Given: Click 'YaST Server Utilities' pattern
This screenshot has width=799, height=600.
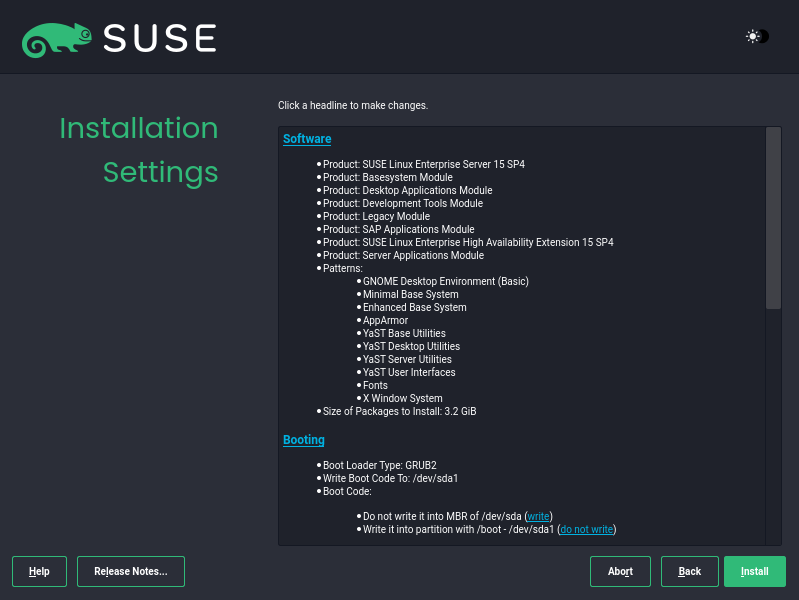Looking at the screenshot, I should [407, 359].
